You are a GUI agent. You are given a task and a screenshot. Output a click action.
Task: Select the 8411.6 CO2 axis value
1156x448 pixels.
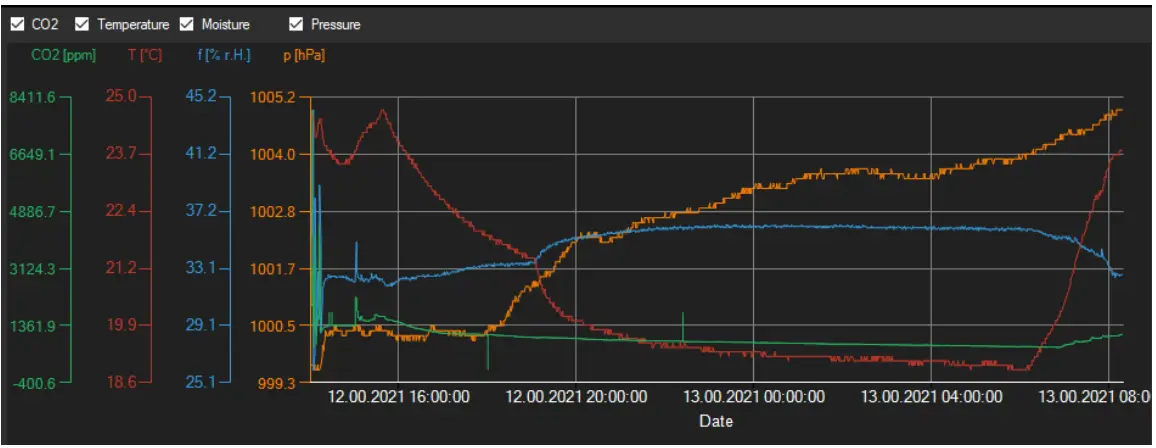point(31,97)
